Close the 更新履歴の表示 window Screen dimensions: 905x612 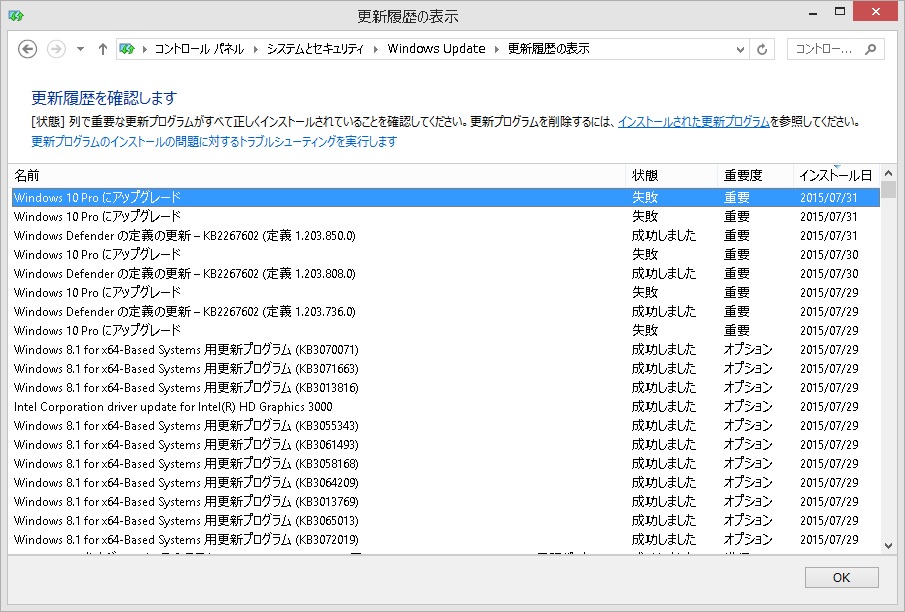[x=876, y=12]
